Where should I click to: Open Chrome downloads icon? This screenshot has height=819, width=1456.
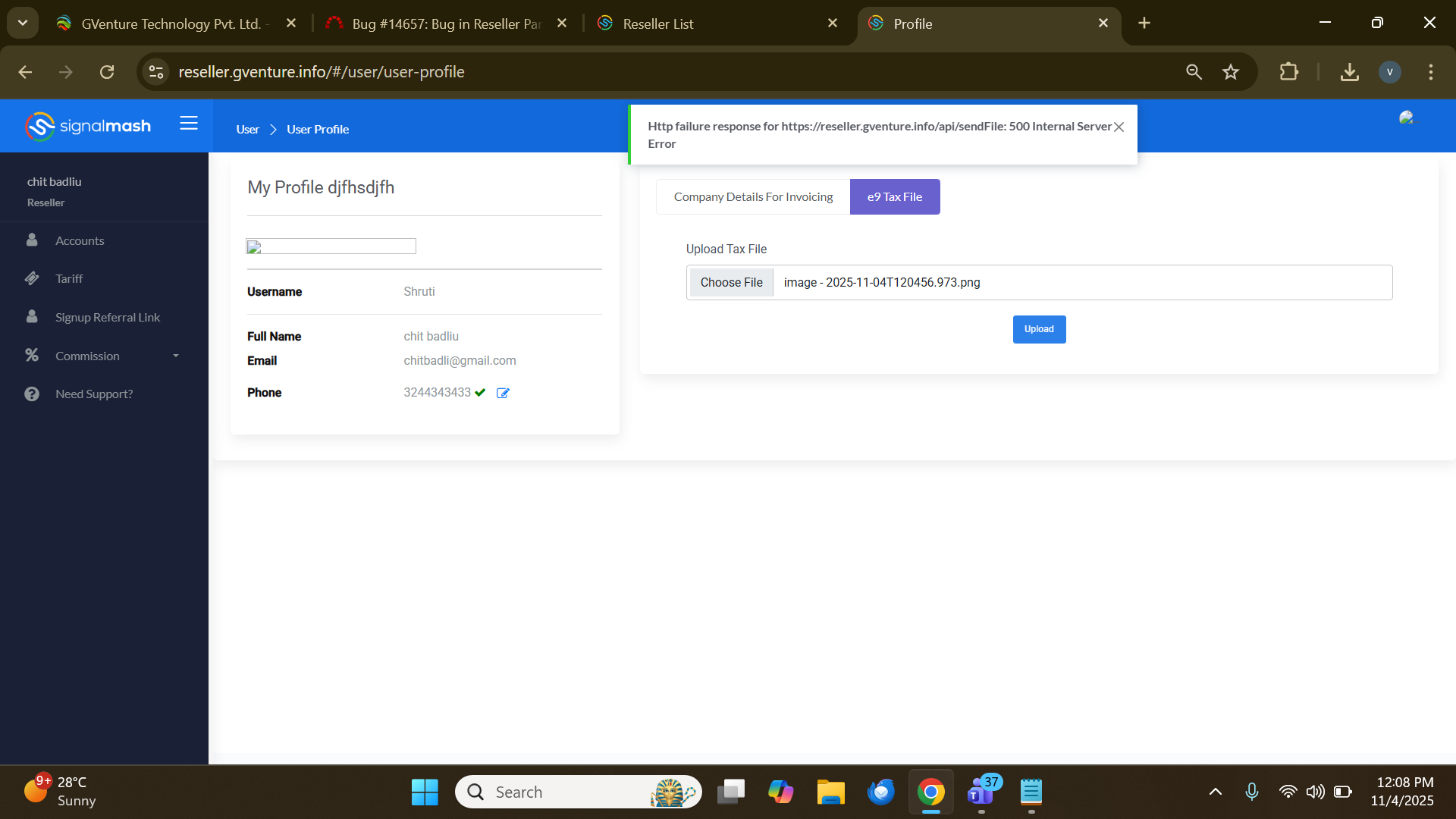coord(1349,72)
